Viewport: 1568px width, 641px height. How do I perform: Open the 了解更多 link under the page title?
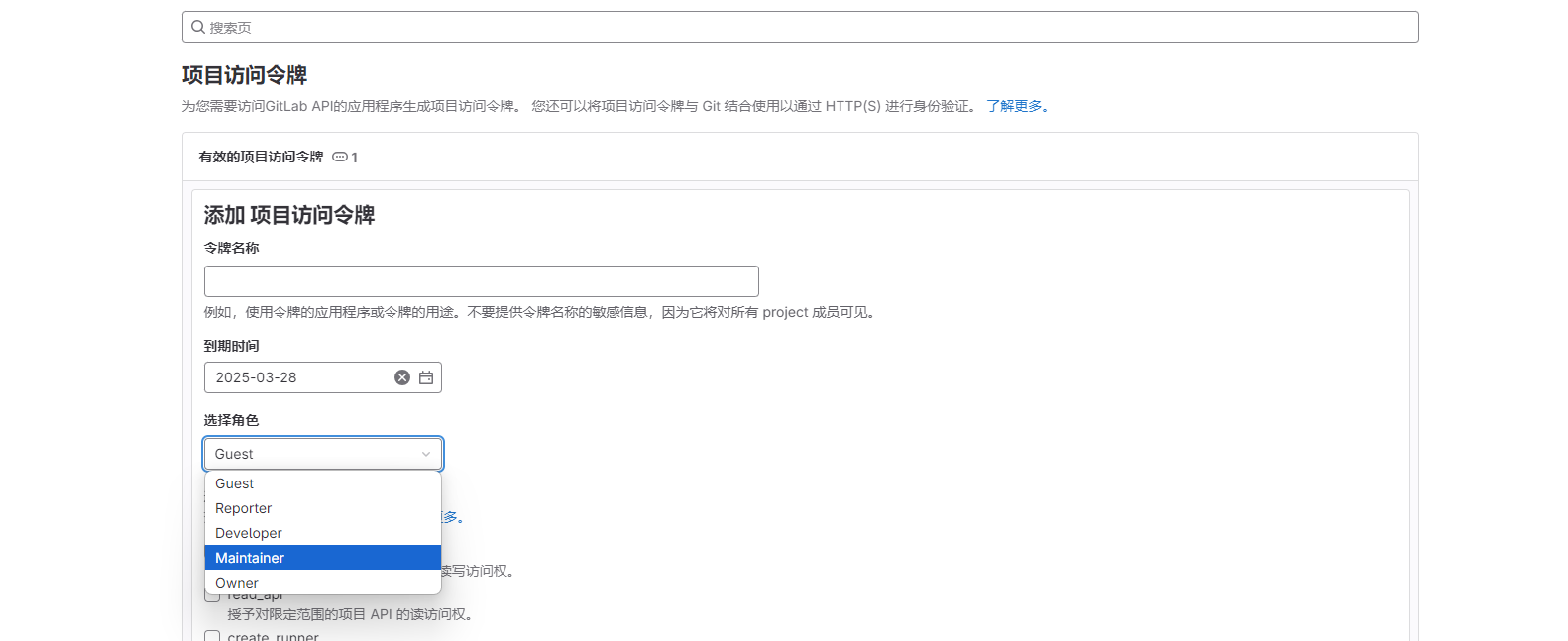tap(1017, 106)
